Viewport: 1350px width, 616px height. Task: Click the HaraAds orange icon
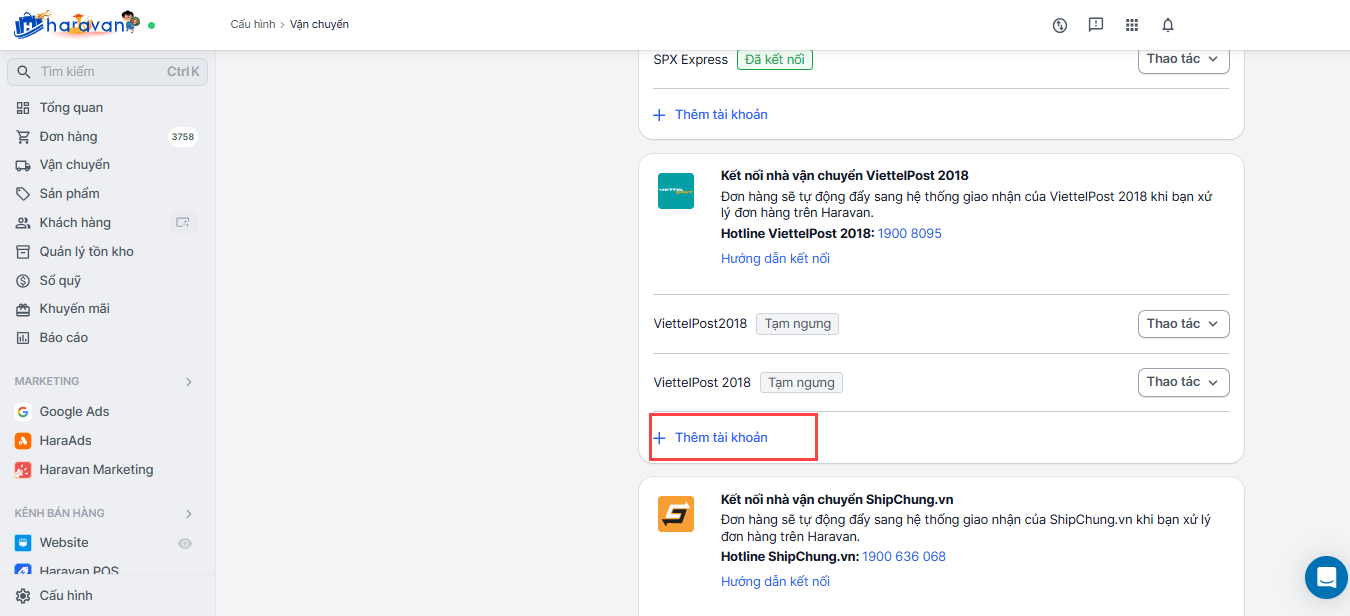point(23,441)
